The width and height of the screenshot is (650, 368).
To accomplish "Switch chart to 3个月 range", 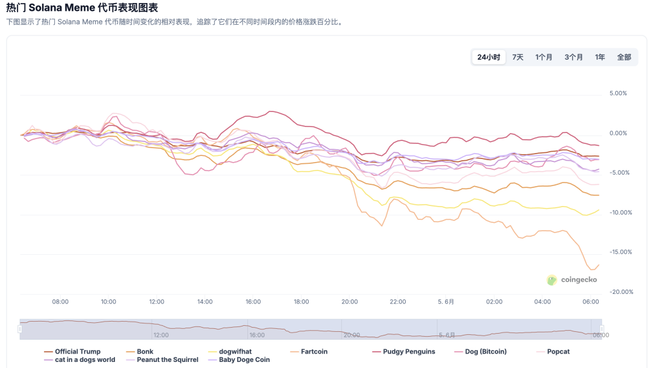I will 573,57.
